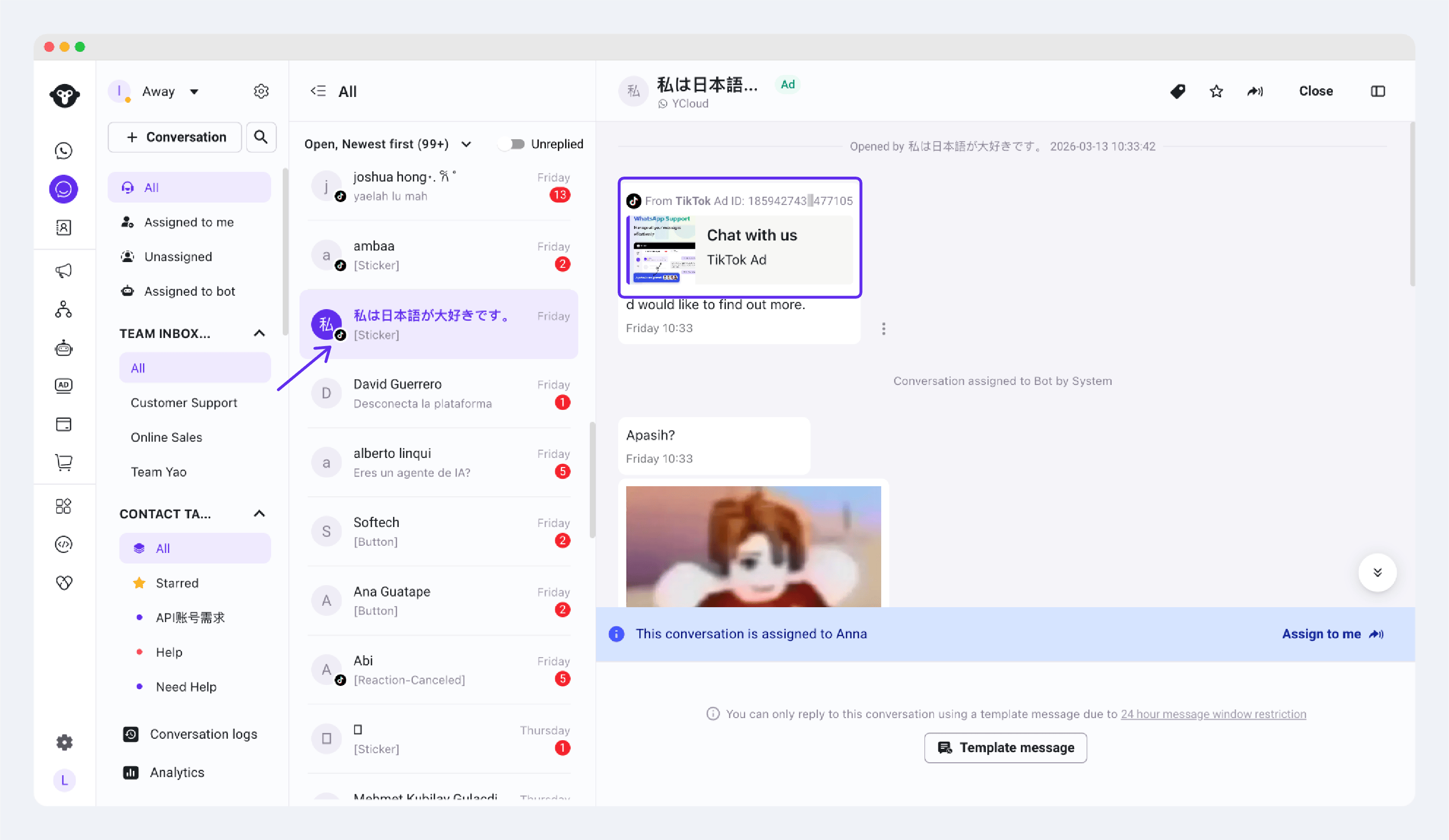
Task: Open the apps integrations grid icon
Action: coord(63,506)
